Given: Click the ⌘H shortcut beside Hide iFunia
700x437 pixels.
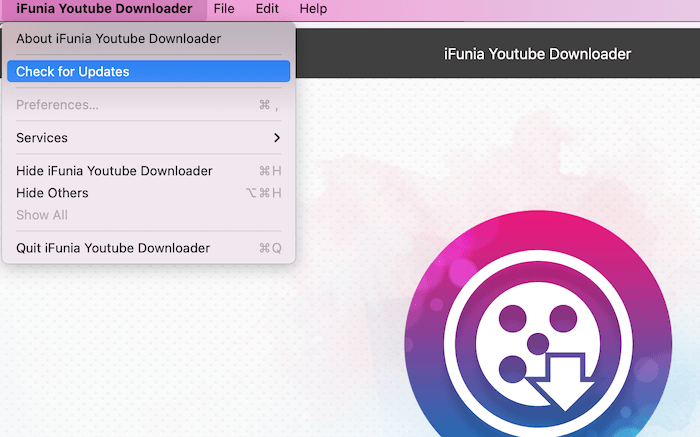Looking at the screenshot, I should tap(270, 171).
